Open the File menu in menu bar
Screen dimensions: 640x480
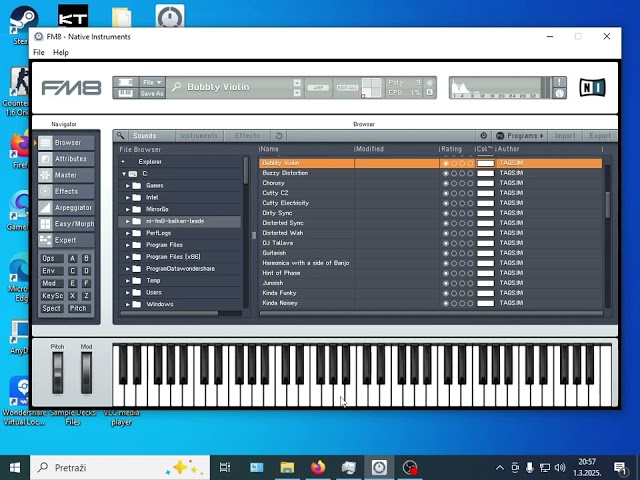click(x=39, y=52)
